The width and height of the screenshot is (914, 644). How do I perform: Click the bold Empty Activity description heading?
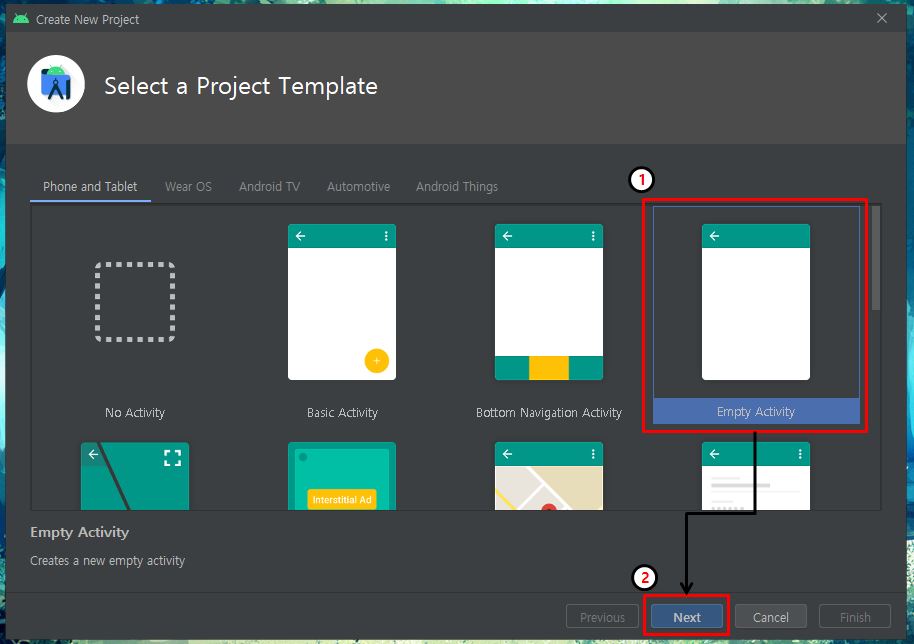[x=79, y=532]
